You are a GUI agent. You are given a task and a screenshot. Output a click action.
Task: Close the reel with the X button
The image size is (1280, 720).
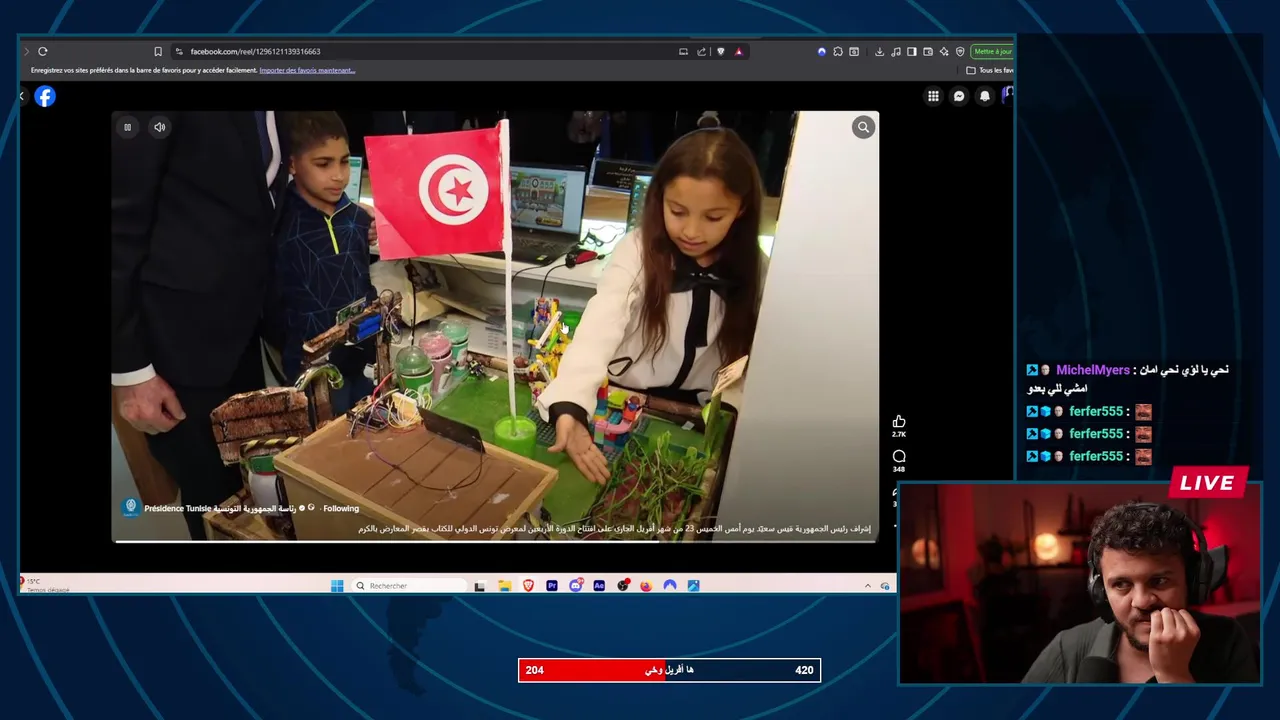pos(22,96)
